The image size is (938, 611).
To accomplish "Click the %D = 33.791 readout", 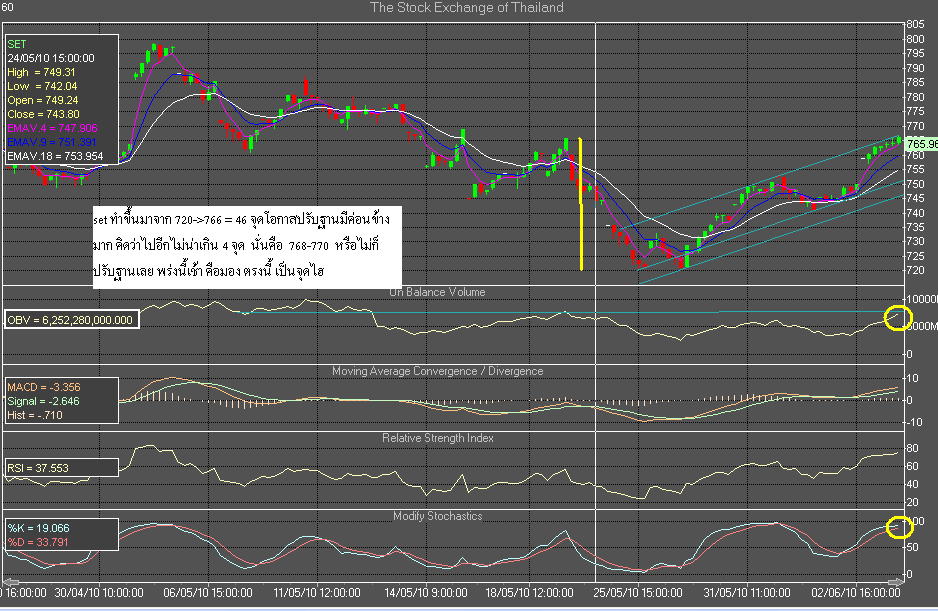I will [x=38, y=542].
